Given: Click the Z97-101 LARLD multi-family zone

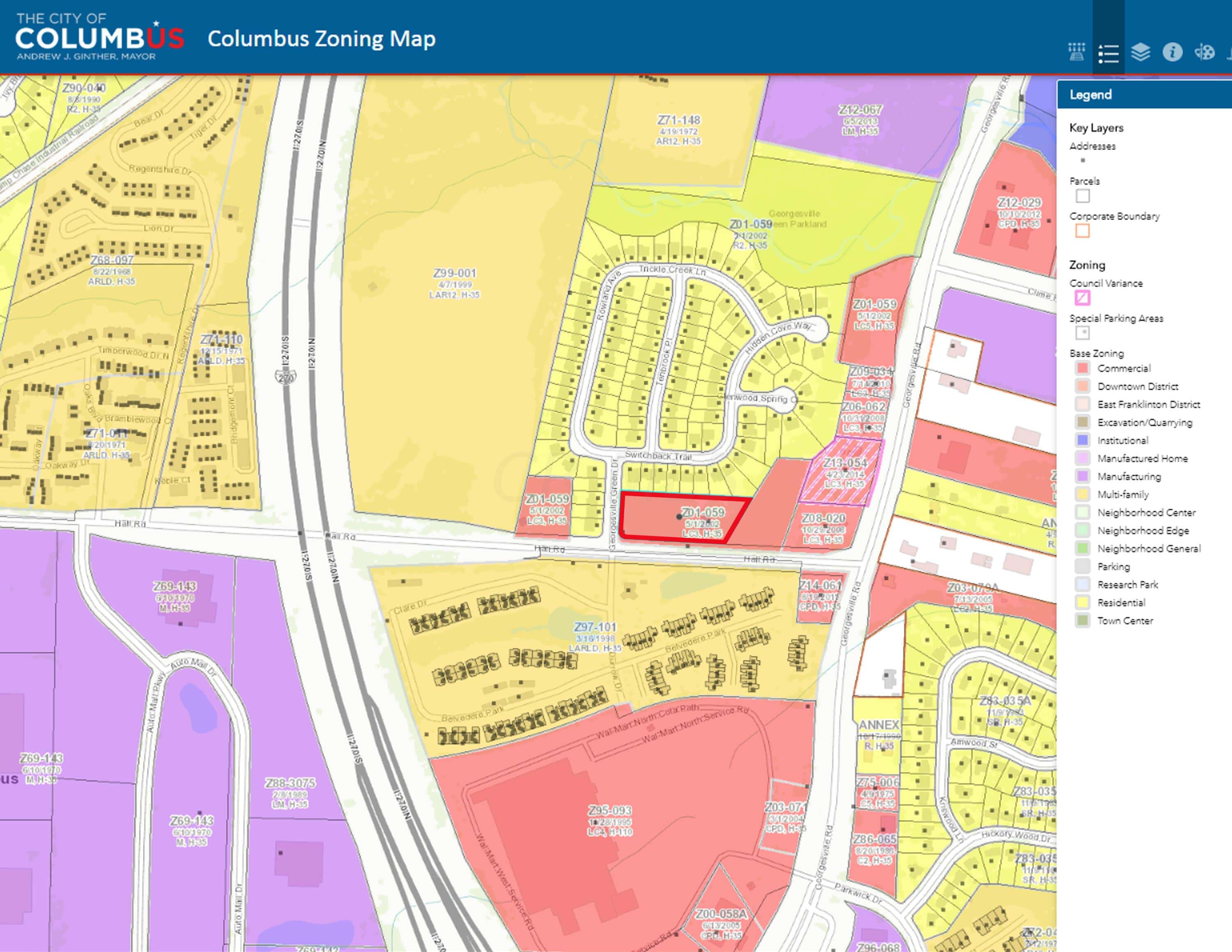Looking at the screenshot, I should pos(596,636).
